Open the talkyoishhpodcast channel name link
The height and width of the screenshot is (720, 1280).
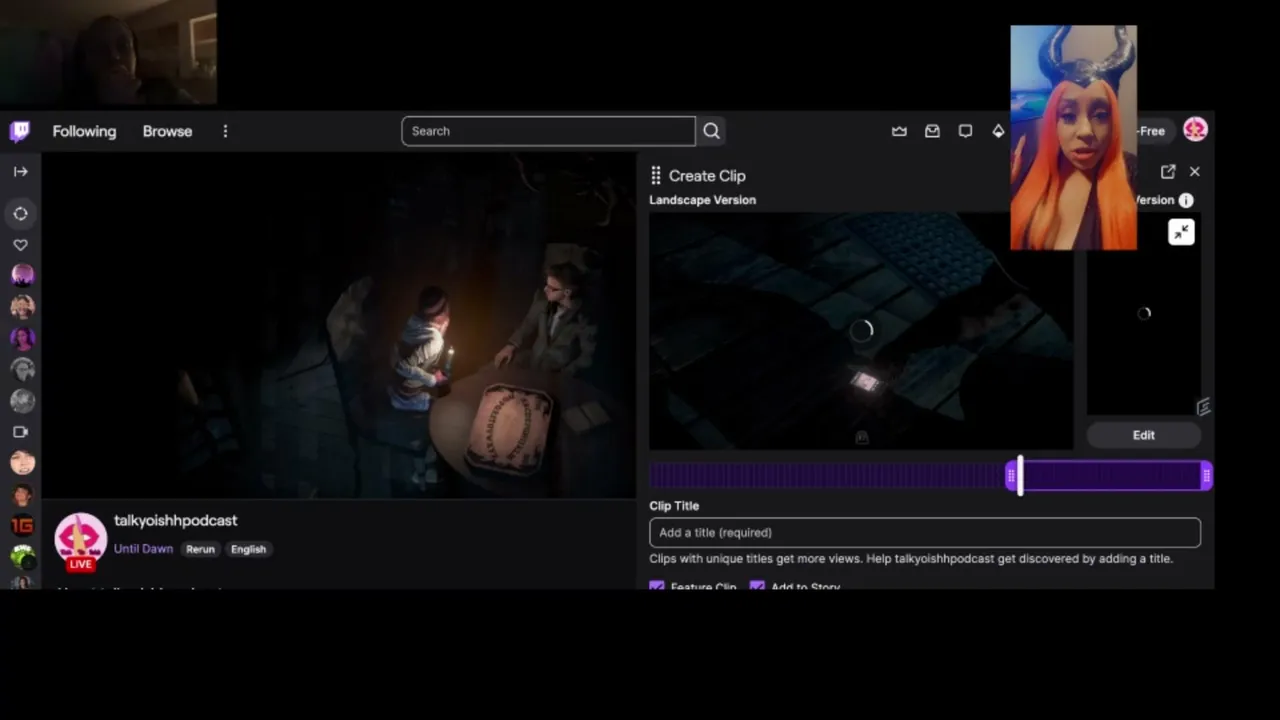click(x=175, y=520)
